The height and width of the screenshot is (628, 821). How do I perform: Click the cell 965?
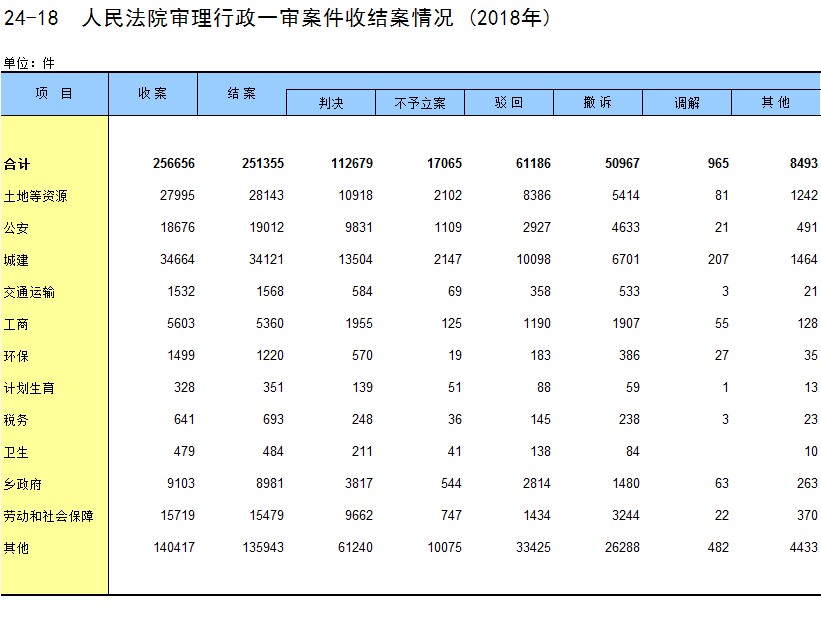(x=718, y=163)
